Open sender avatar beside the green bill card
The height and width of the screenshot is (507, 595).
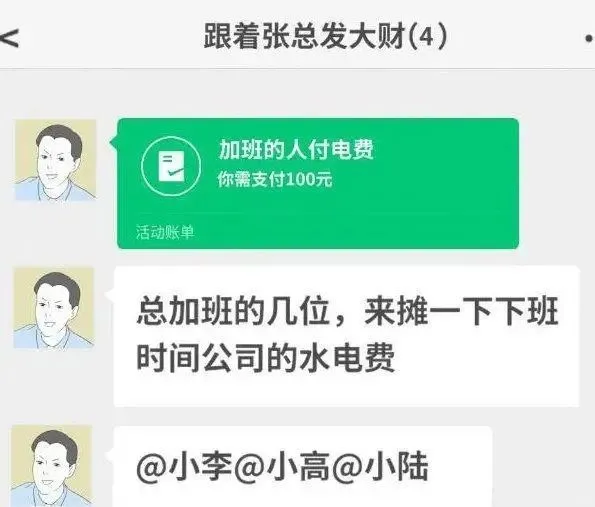point(55,160)
